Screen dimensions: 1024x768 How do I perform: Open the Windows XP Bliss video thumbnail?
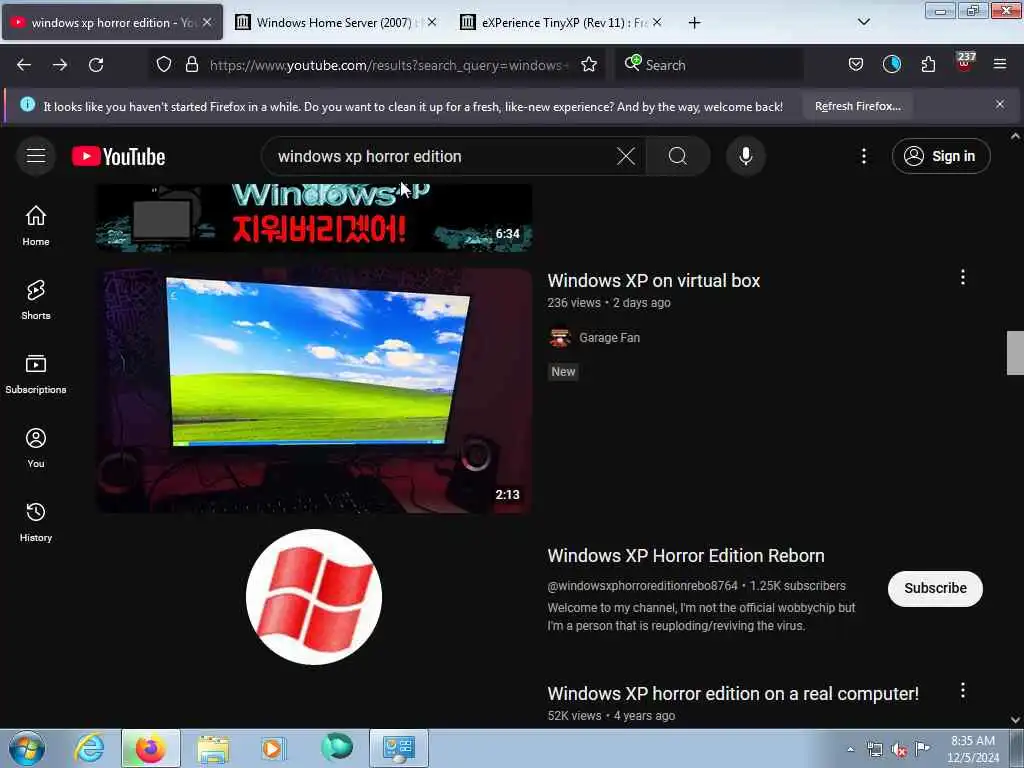[x=314, y=391]
